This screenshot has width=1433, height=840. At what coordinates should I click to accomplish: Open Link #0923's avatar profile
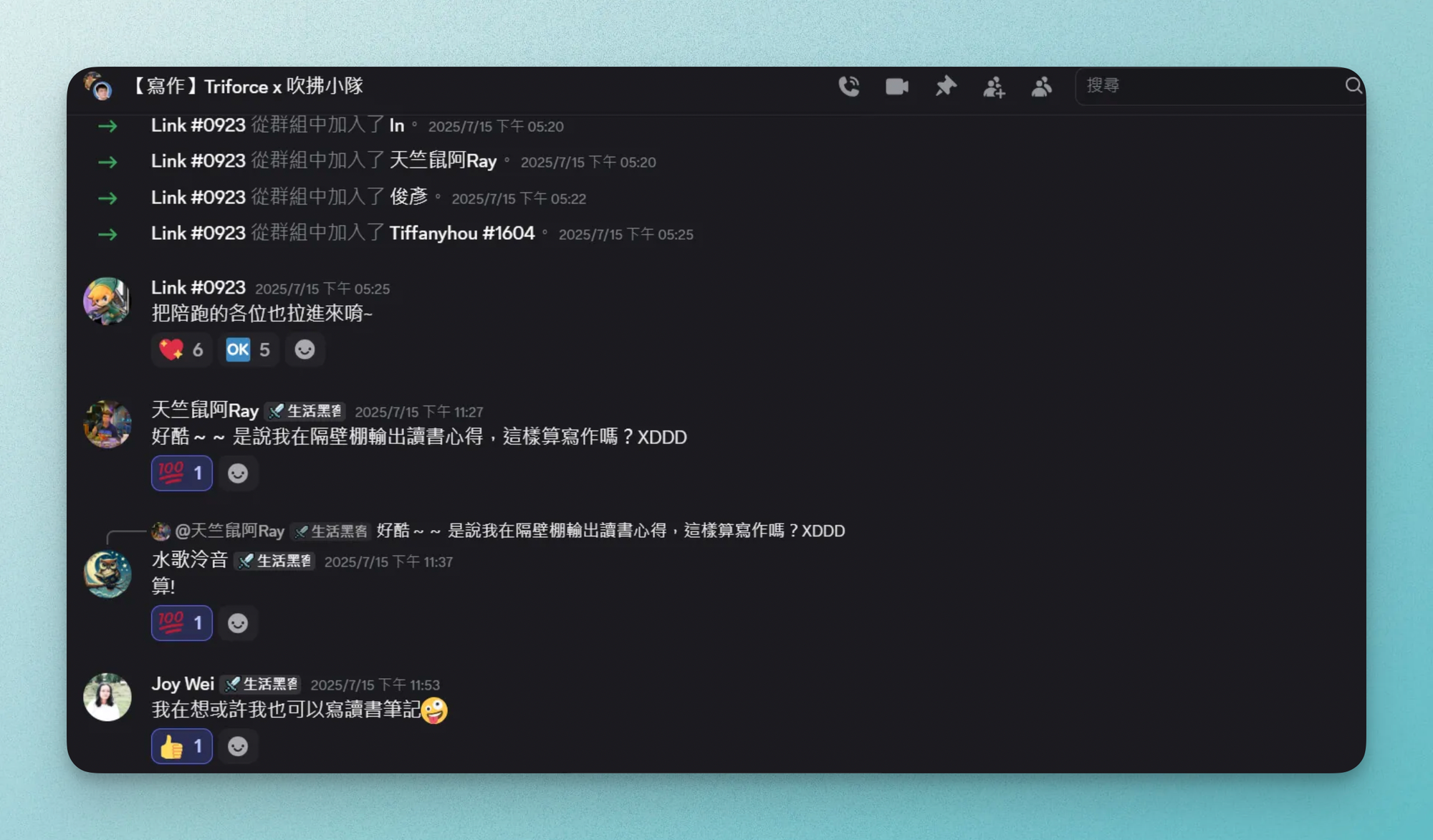107,301
